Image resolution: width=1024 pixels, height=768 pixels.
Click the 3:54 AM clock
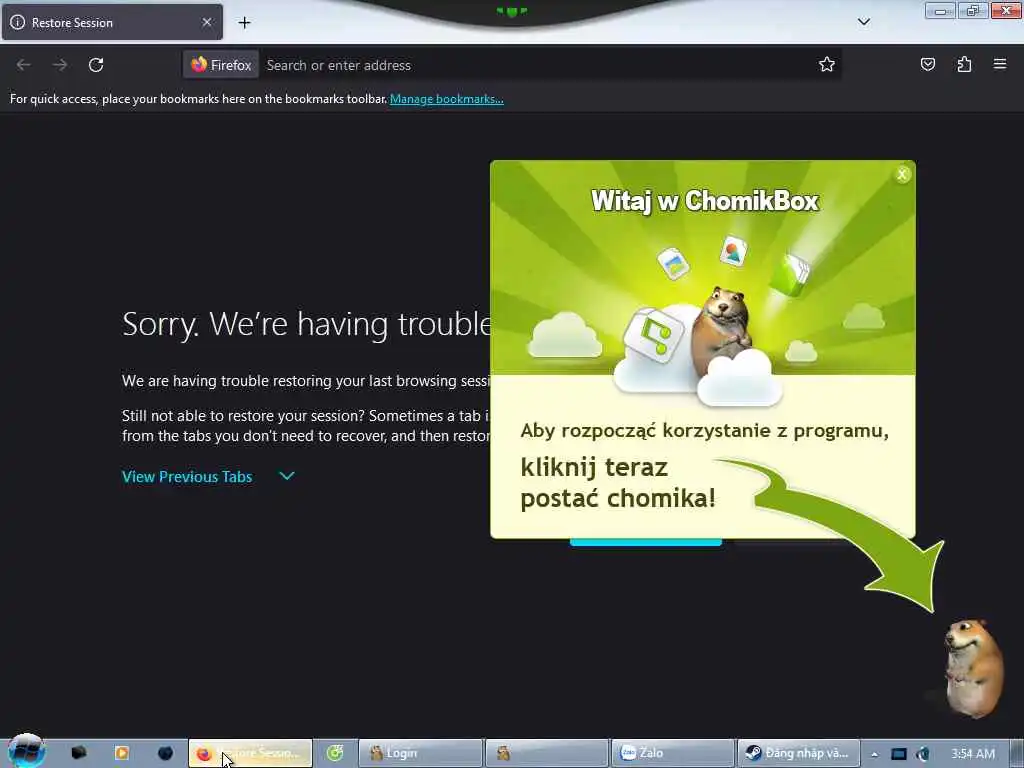click(973, 754)
